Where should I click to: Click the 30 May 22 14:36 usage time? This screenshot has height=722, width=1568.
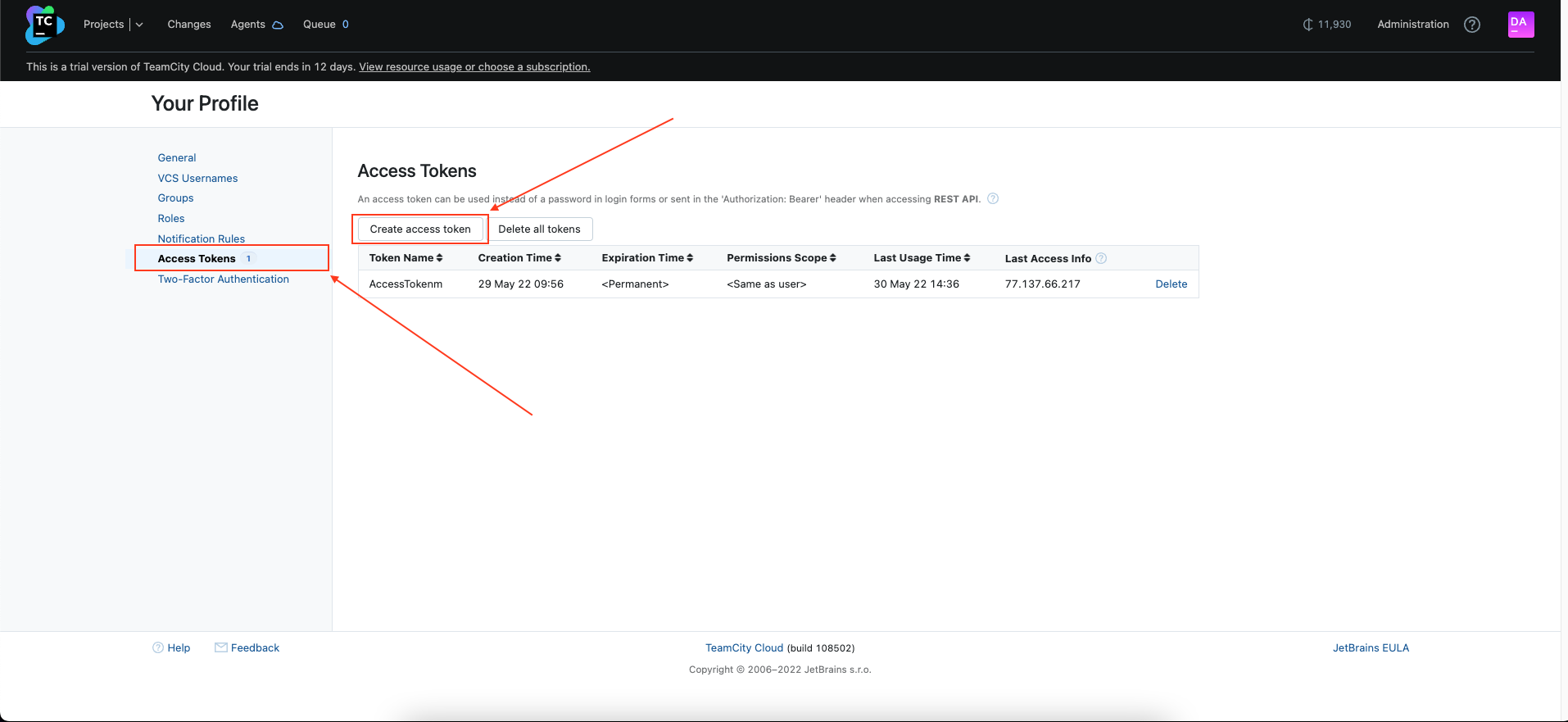tap(916, 284)
